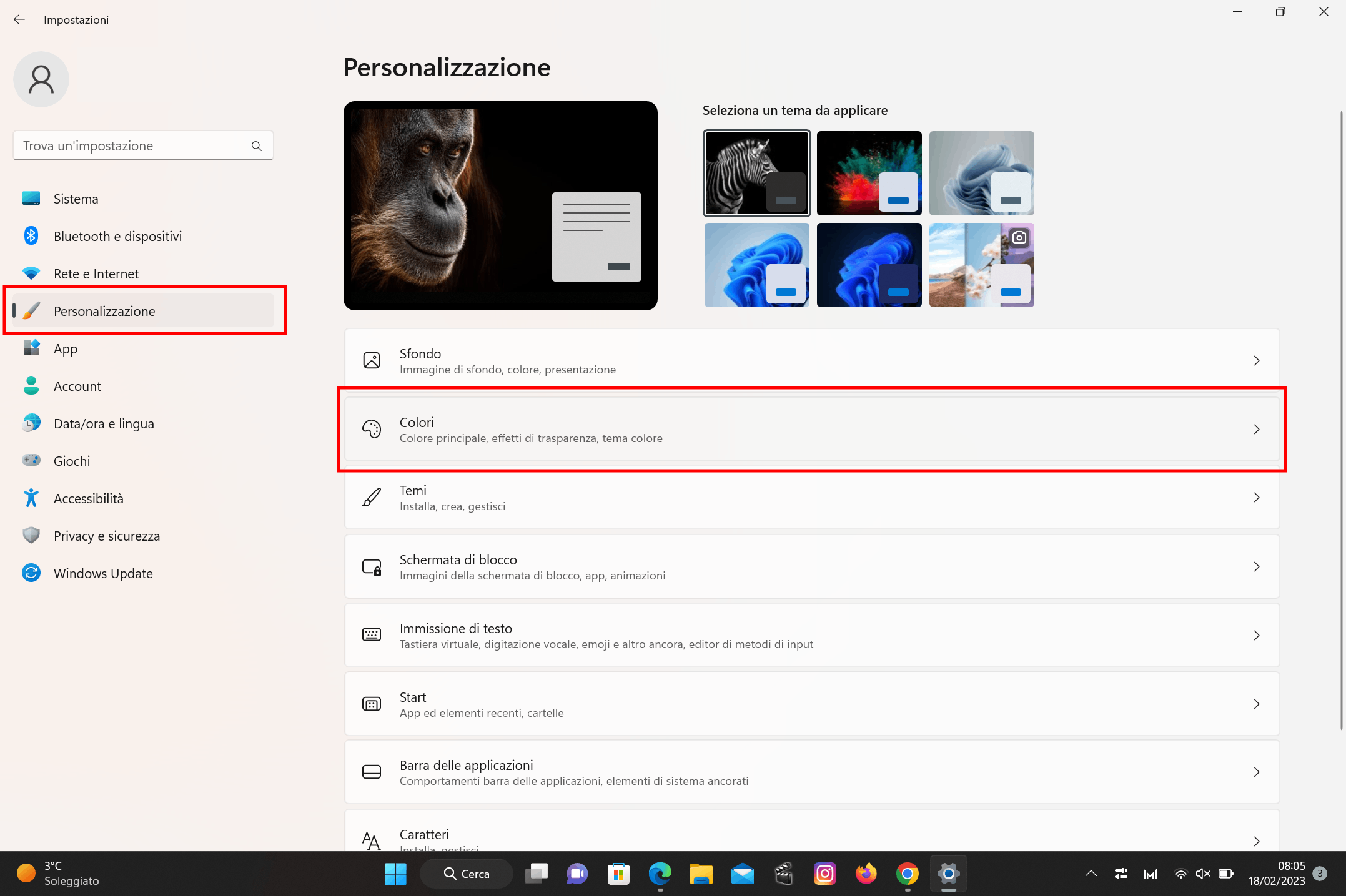Expand Barra delle applicazioni chevron
This screenshot has height=896, width=1346.
tap(1256, 772)
